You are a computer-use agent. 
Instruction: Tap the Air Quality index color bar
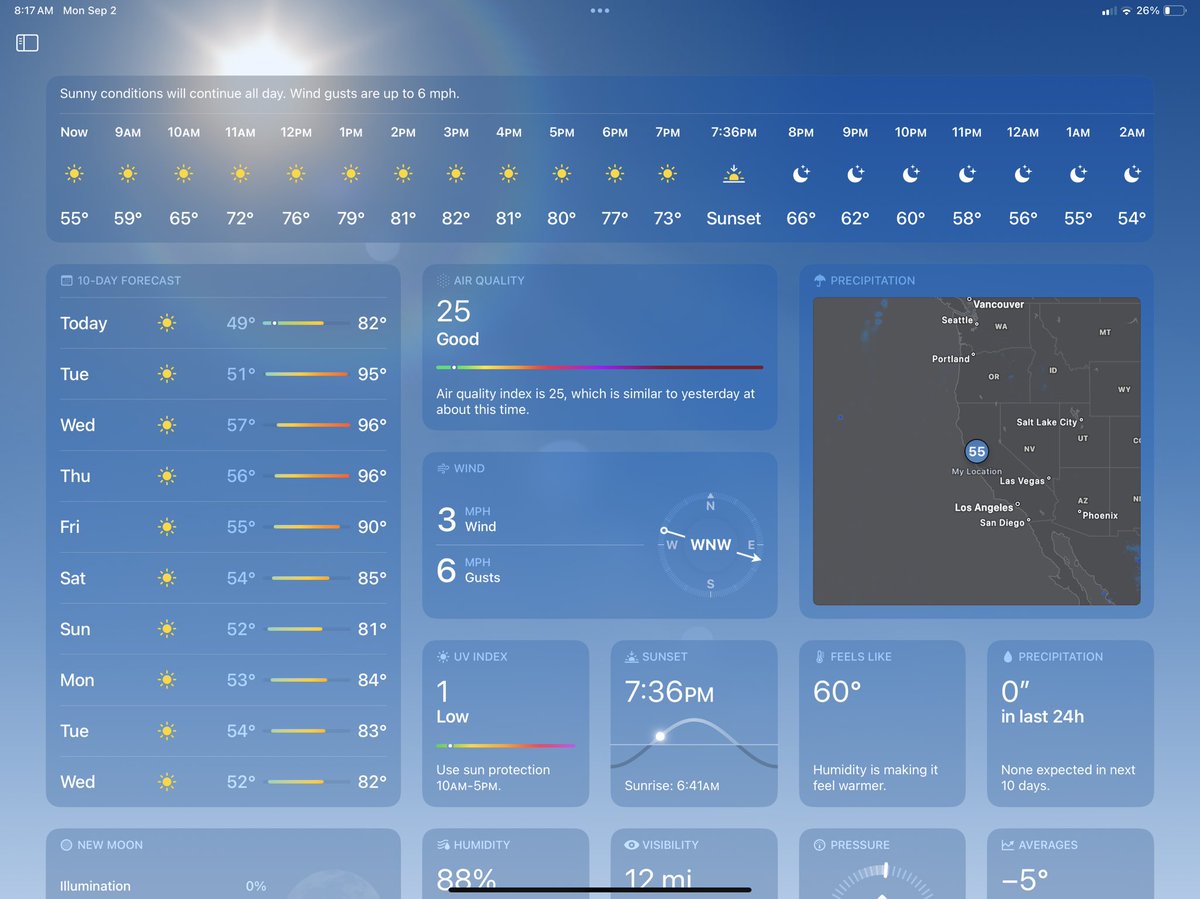coord(600,367)
